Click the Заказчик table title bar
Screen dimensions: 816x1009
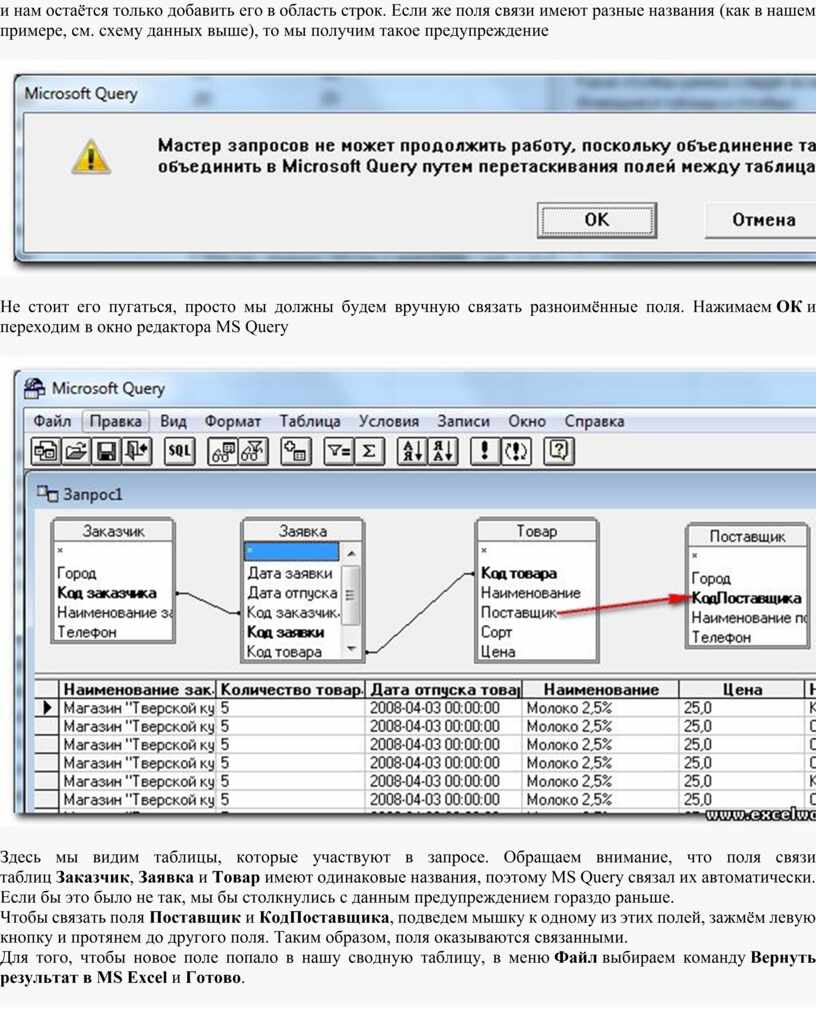113,531
